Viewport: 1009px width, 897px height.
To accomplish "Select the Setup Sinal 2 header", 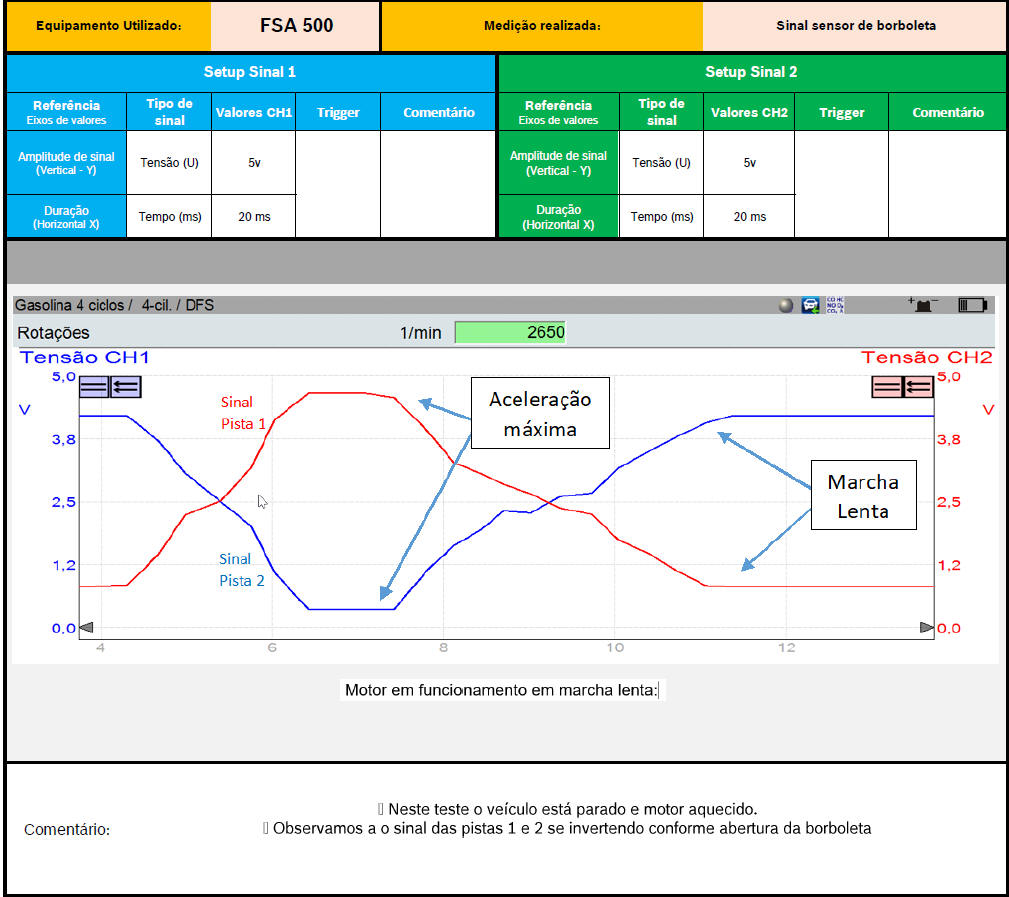I will click(751, 72).
